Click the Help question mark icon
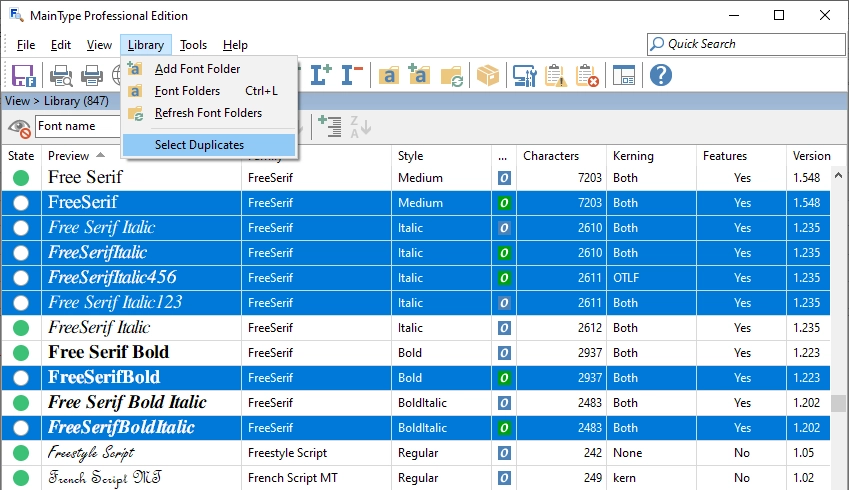This screenshot has height=490, width=849. [x=660, y=75]
